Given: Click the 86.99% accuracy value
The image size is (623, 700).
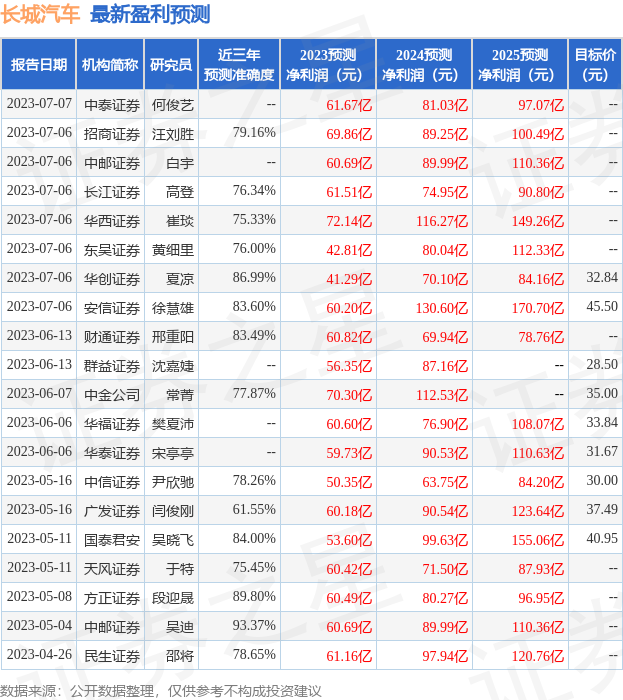Looking at the screenshot, I should pos(254,278).
